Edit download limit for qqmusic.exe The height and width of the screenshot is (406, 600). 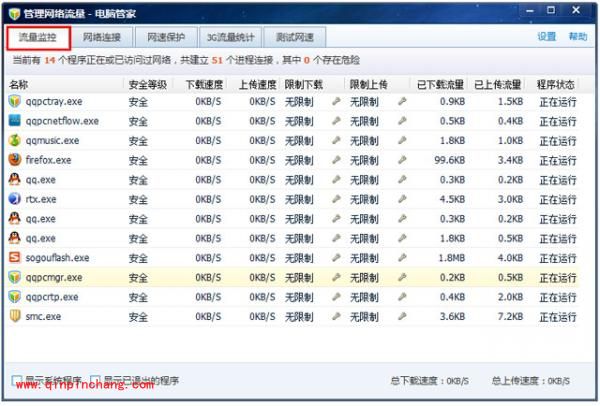point(336,140)
